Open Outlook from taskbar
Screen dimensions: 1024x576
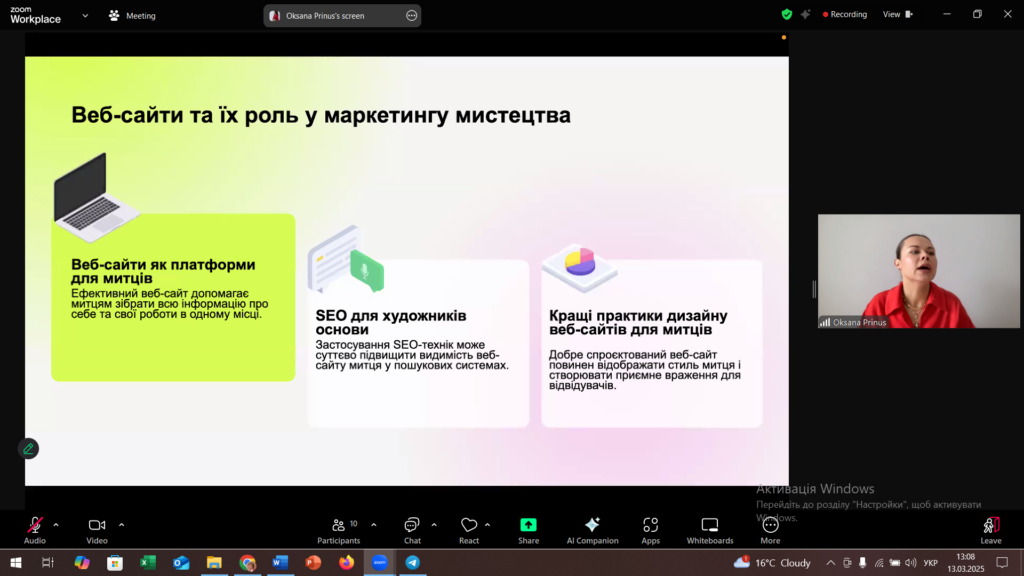click(181, 562)
